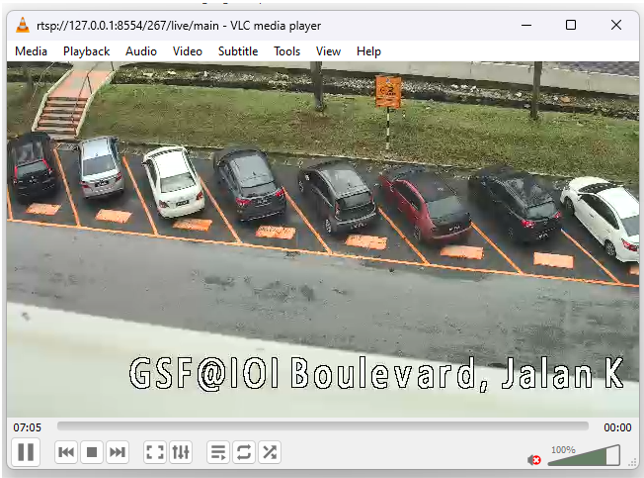Viewport: 644px width, 478px height.
Task: Open the Video menu
Action: 187,51
